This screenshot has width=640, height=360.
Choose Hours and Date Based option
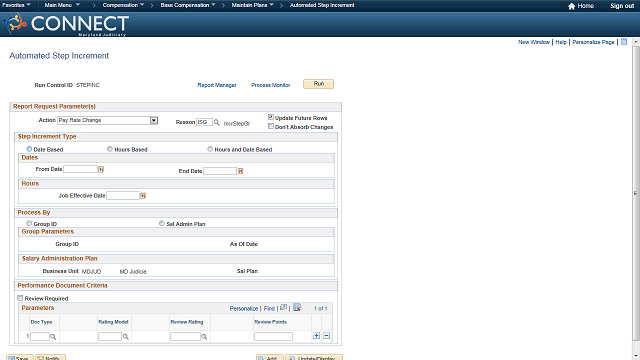click(x=210, y=149)
